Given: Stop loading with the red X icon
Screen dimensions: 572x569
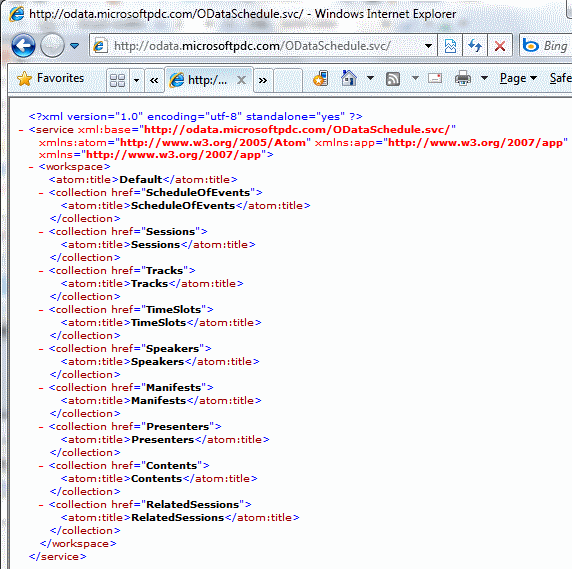Looking at the screenshot, I should tap(500, 46).
